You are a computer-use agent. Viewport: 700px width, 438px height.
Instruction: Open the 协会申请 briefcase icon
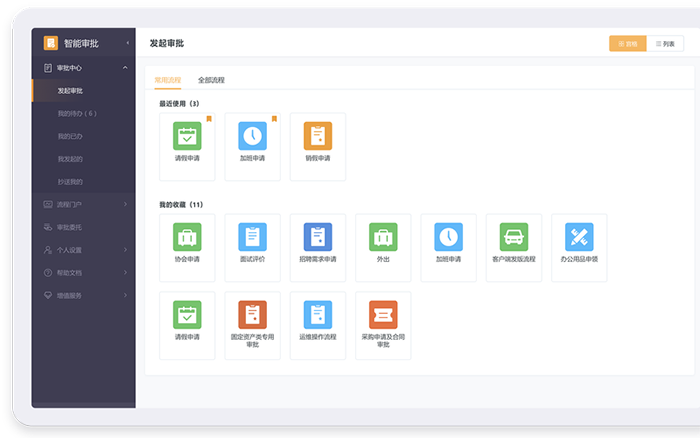187,237
